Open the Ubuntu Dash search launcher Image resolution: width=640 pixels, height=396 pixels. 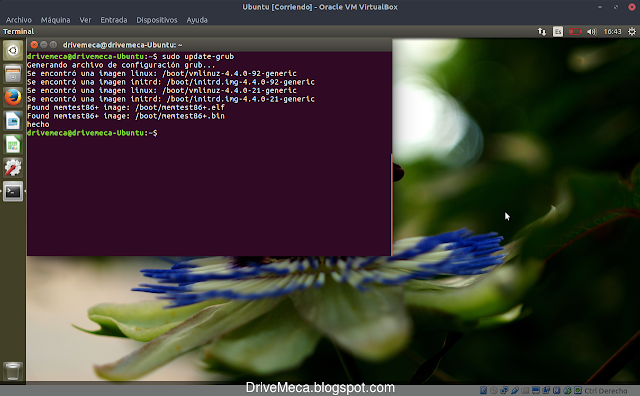[13, 50]
